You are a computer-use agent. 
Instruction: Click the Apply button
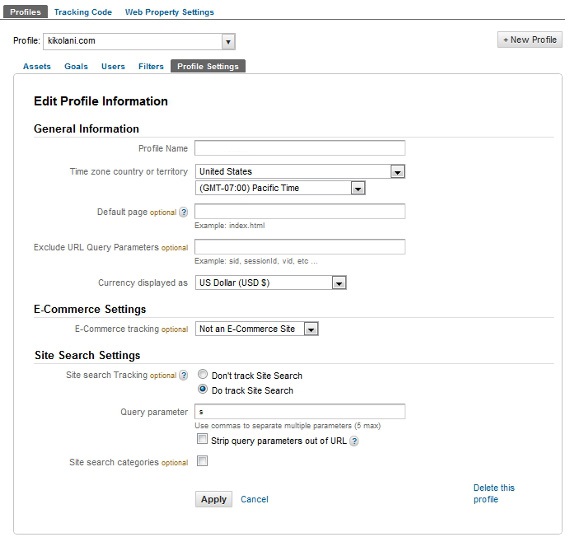[x=213, y=500]
